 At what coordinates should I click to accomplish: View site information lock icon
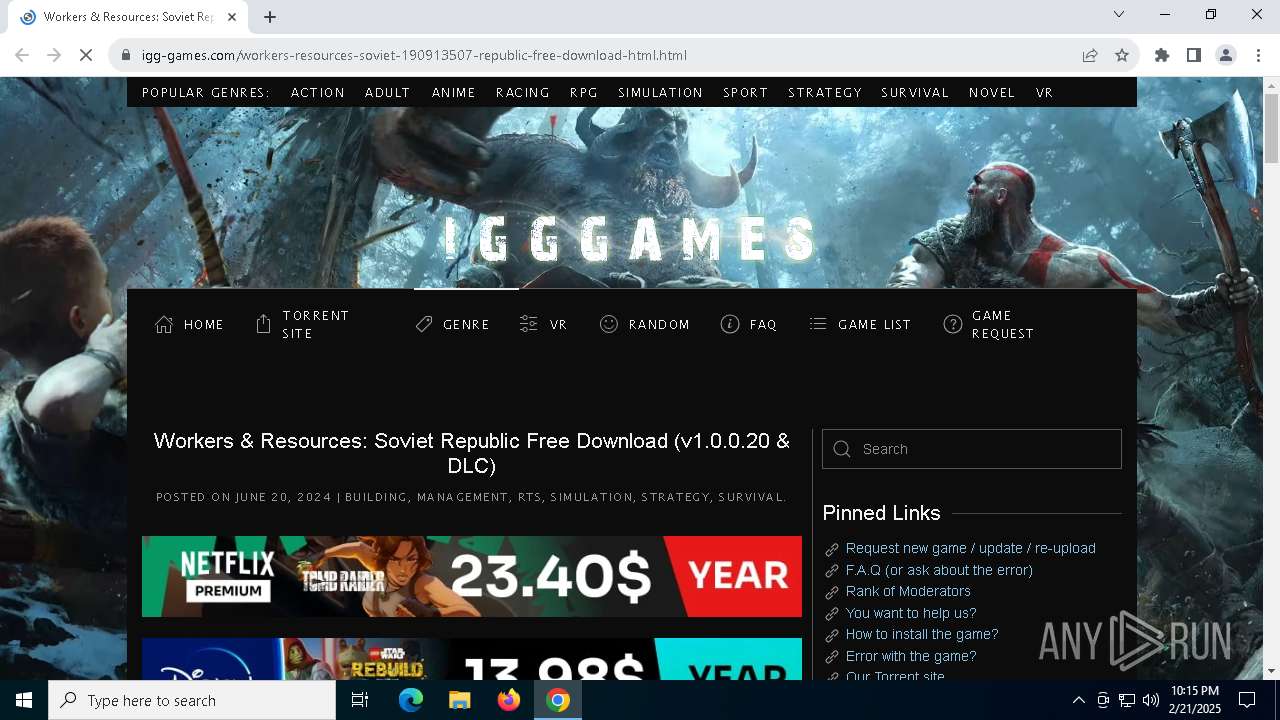[x=126, y=55]
